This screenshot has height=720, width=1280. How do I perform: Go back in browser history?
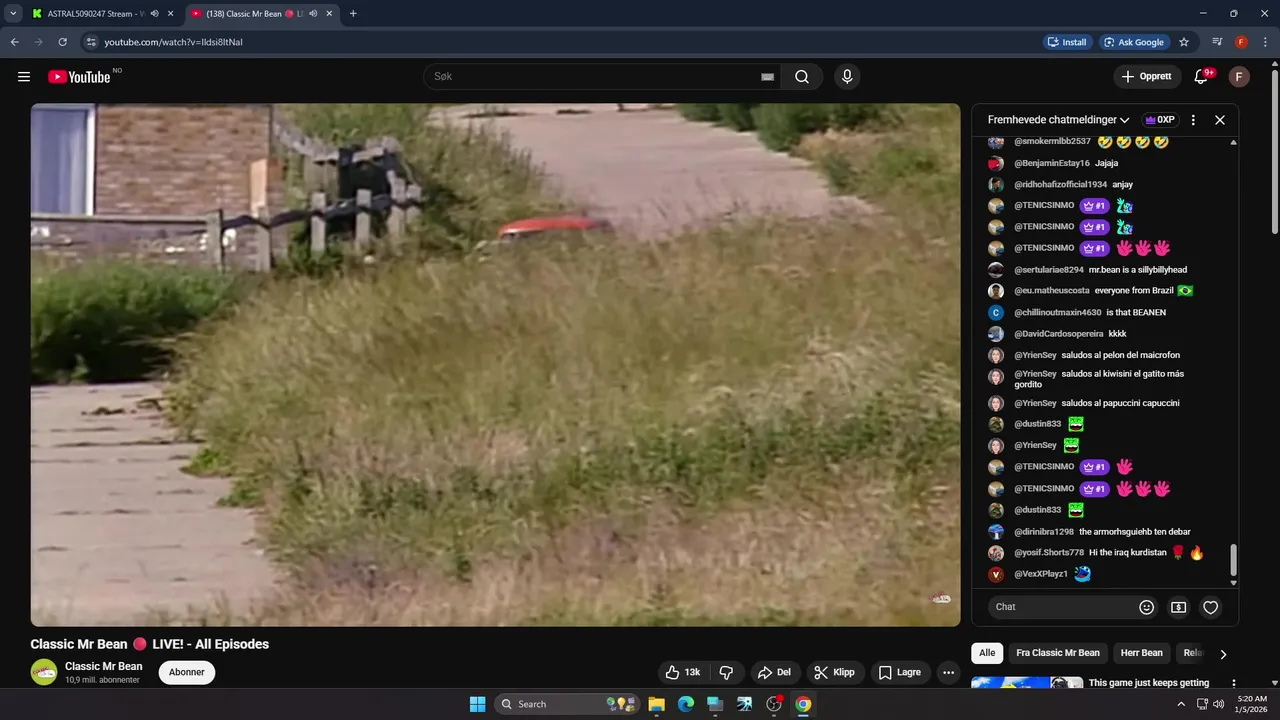14,42
